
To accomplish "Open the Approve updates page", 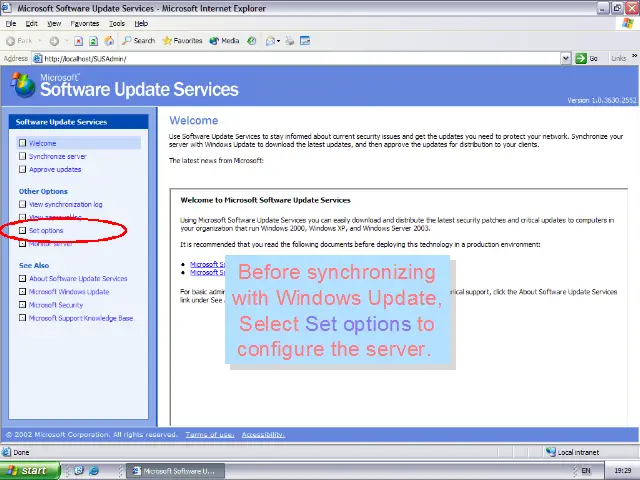I will point(55,169).
